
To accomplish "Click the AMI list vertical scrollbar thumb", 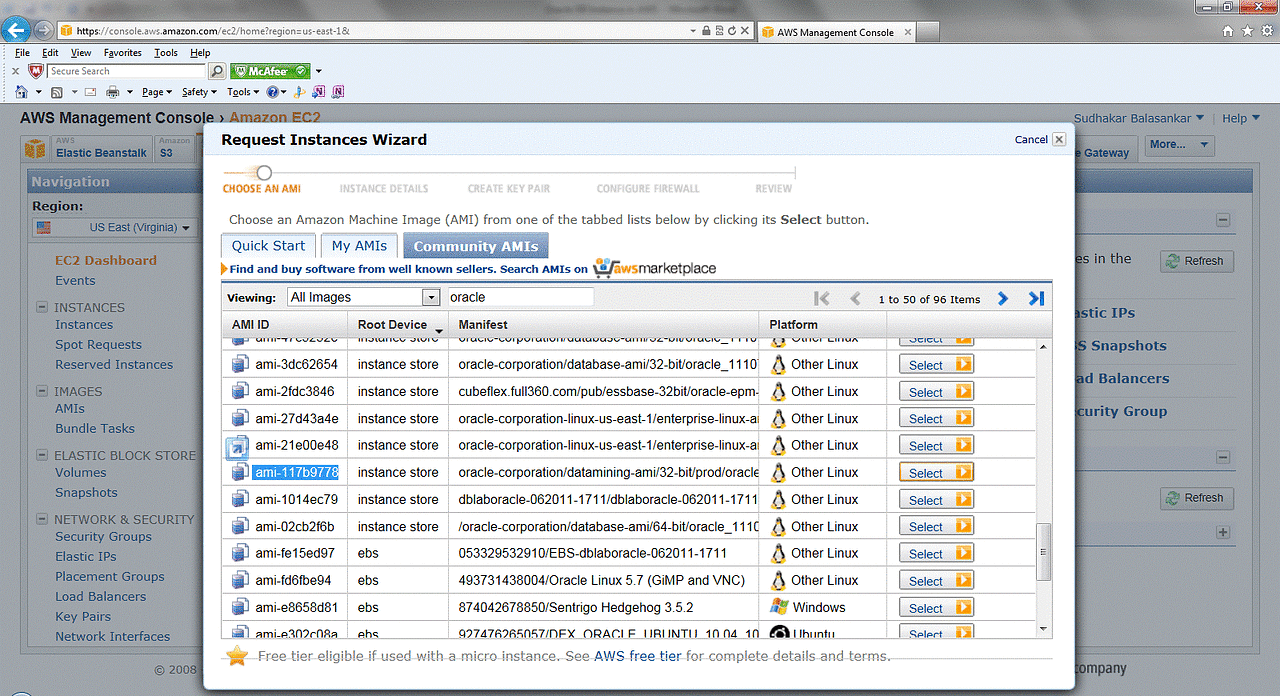I will point(1044,551).
